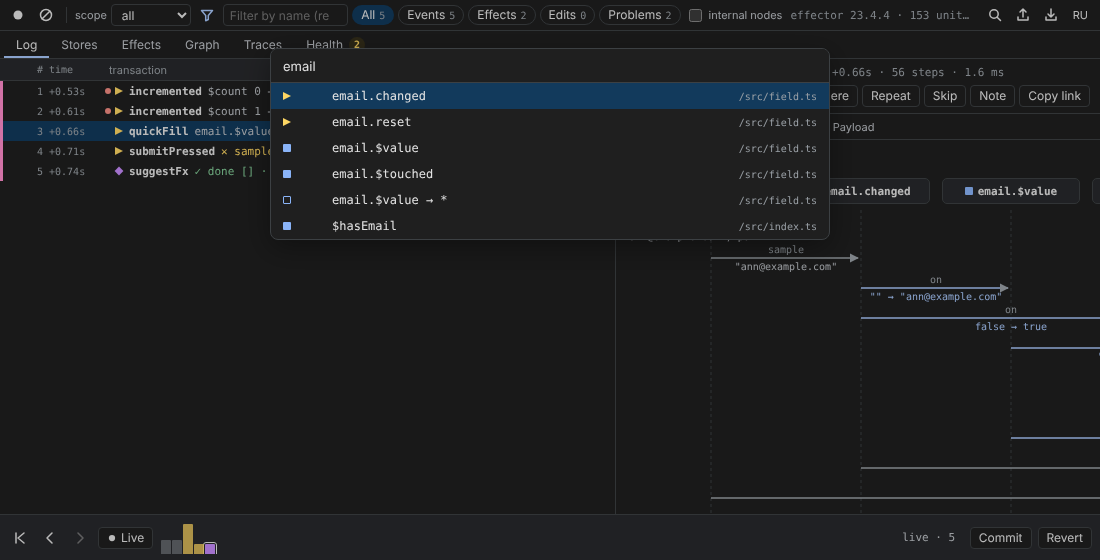The image size is (1100, 560).
Task: Click first gray bar in timeline histogram
Action: (166, 547)
